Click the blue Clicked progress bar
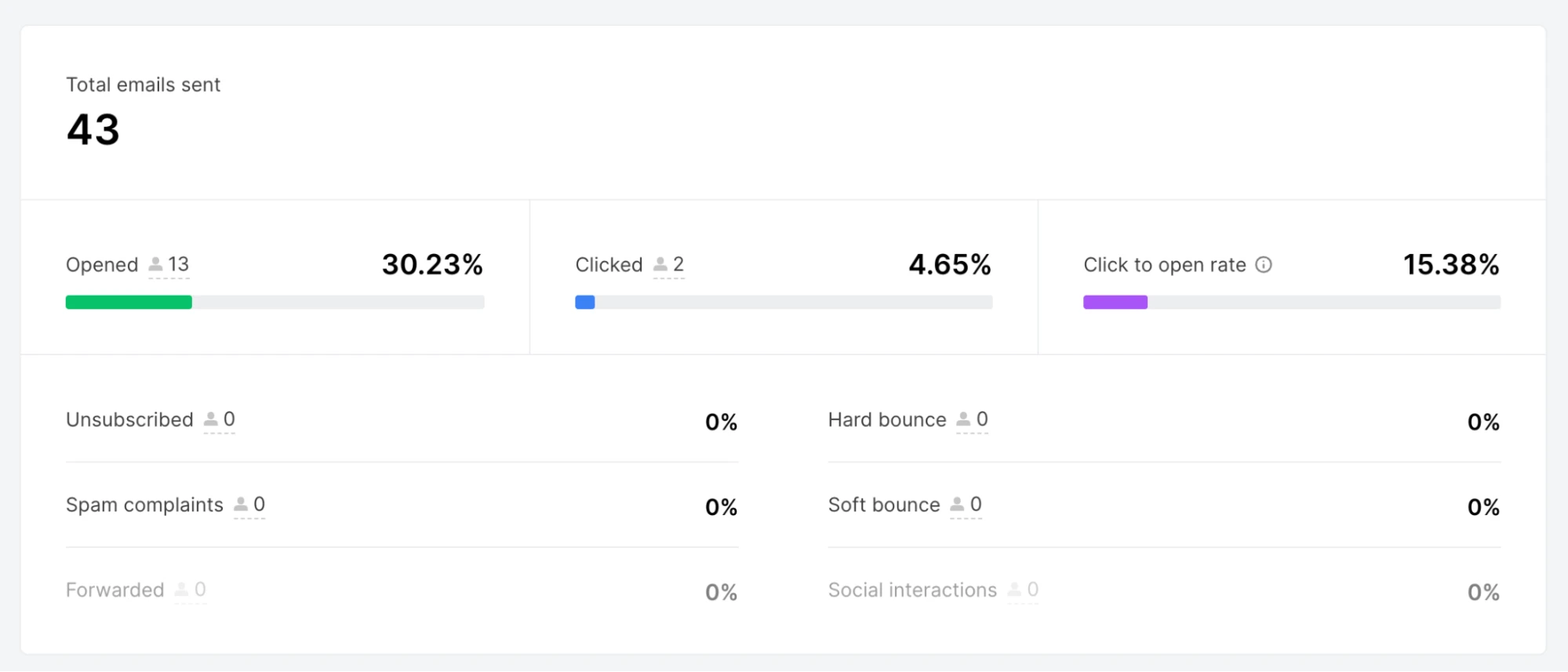The width and height of the screenshot is (1568, 672). (585, 303)
